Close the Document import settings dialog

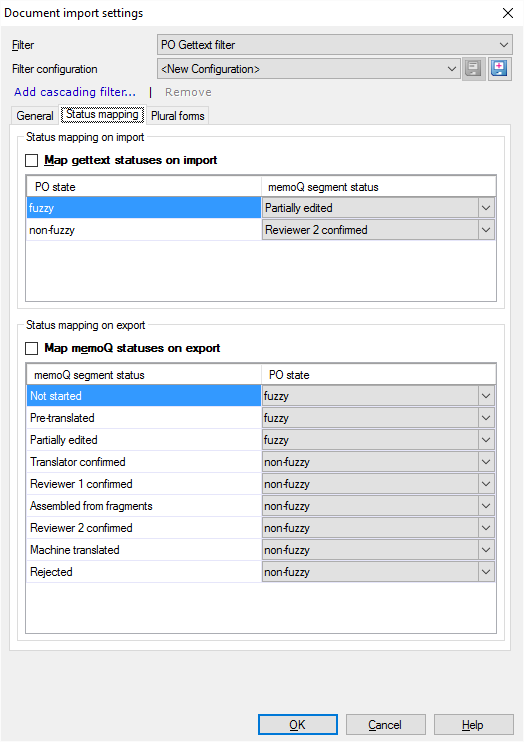tap(508, 13)
